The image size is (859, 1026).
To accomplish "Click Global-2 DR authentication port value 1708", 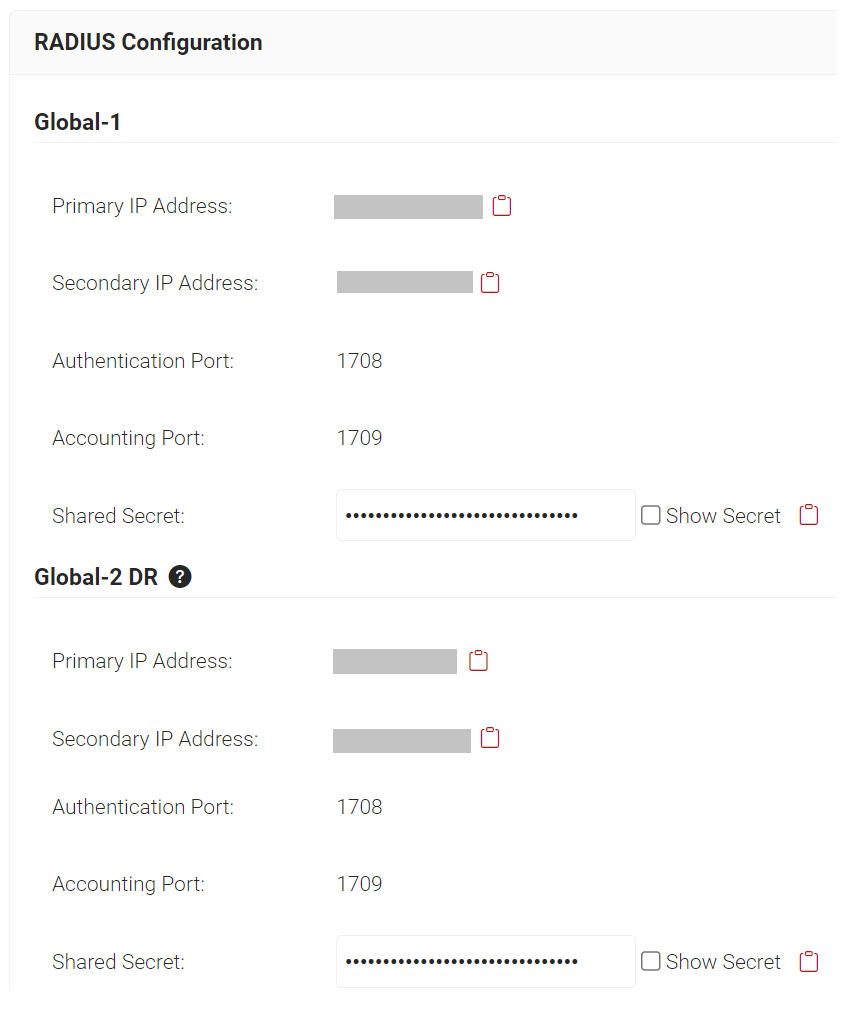I will coord(359,807).
